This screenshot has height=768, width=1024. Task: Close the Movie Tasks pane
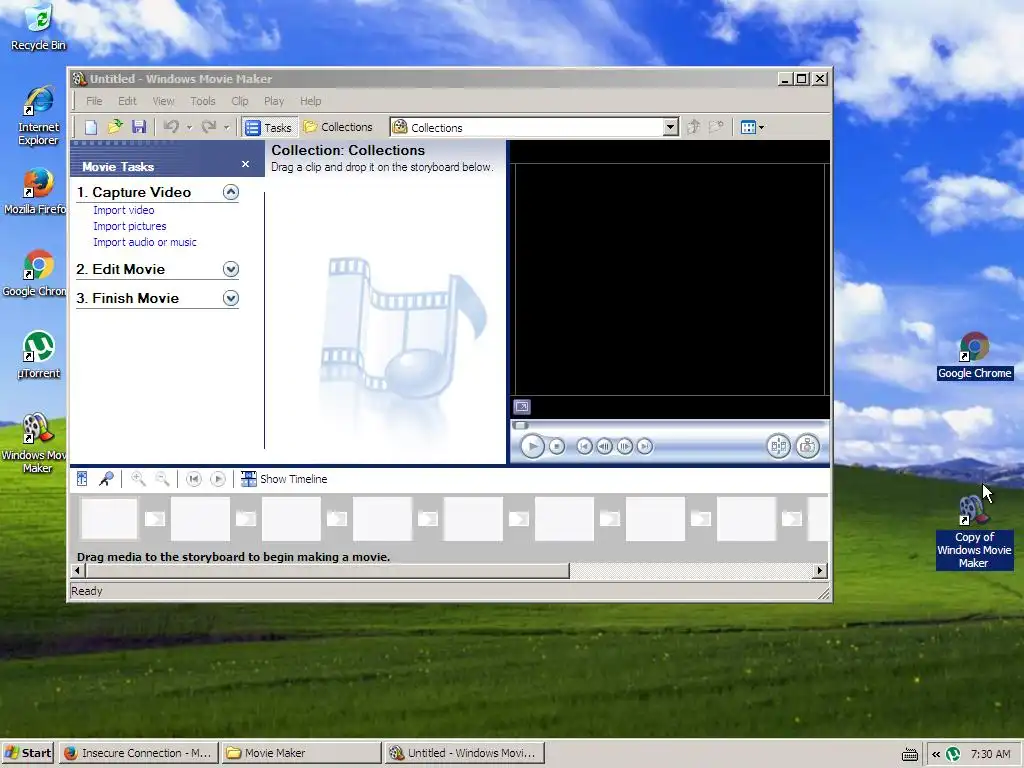246,165
